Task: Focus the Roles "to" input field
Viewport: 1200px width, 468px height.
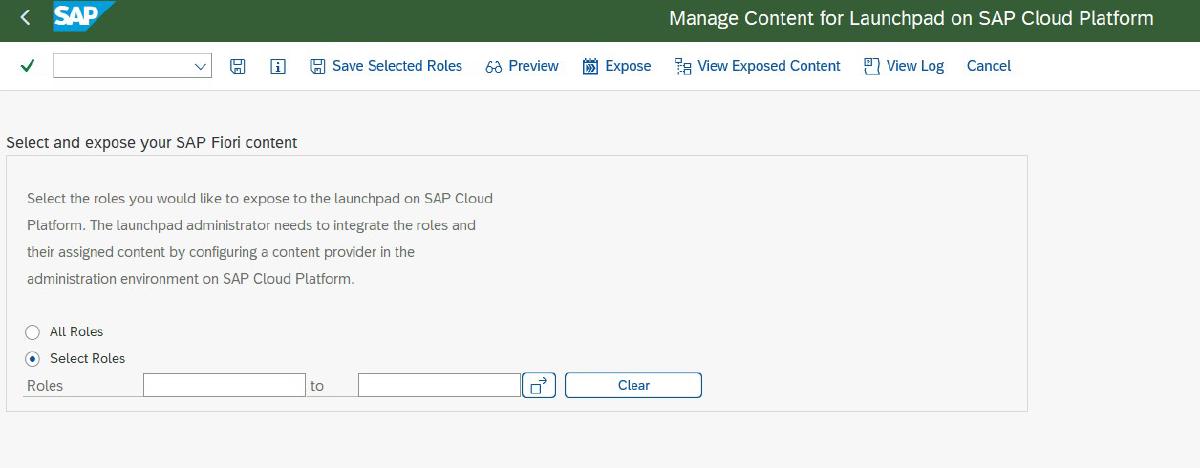Action: [439, 385]
